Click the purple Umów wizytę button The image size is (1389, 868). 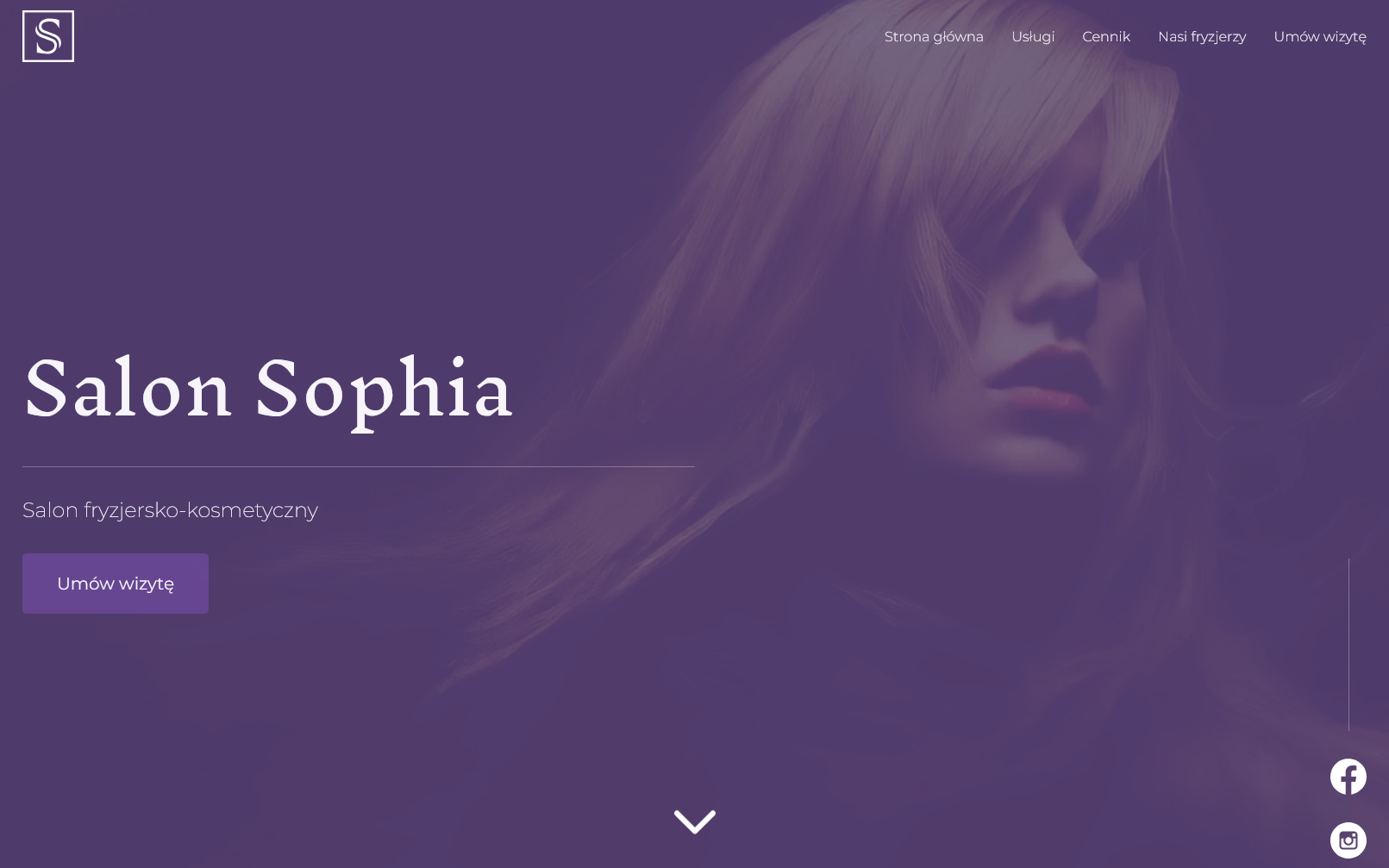click(116, 584)
